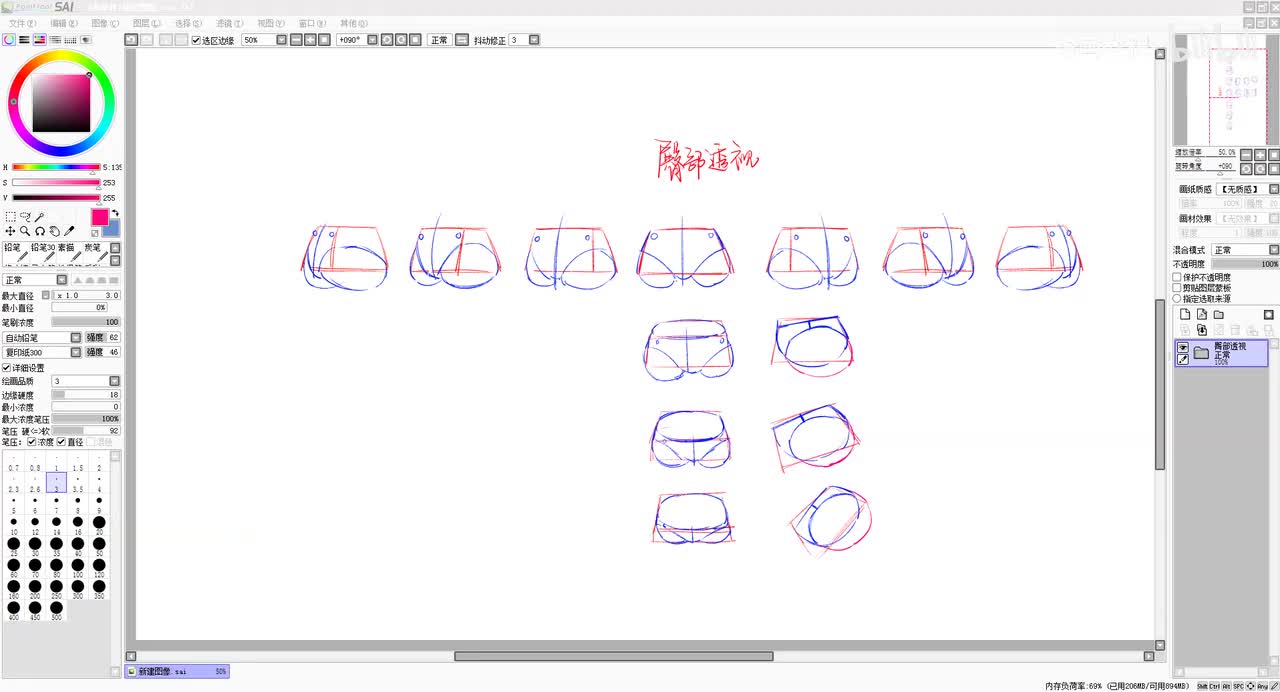Rotate canvas clockwise in toolbar

point(401,40)
